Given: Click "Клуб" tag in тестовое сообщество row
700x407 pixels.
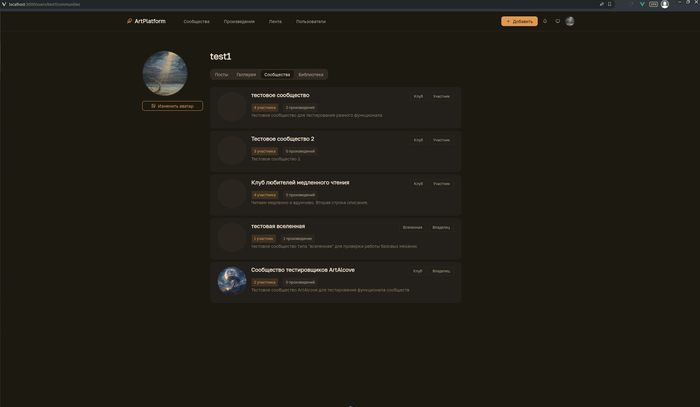Looking at the screenshot, I should coord(418,96).
